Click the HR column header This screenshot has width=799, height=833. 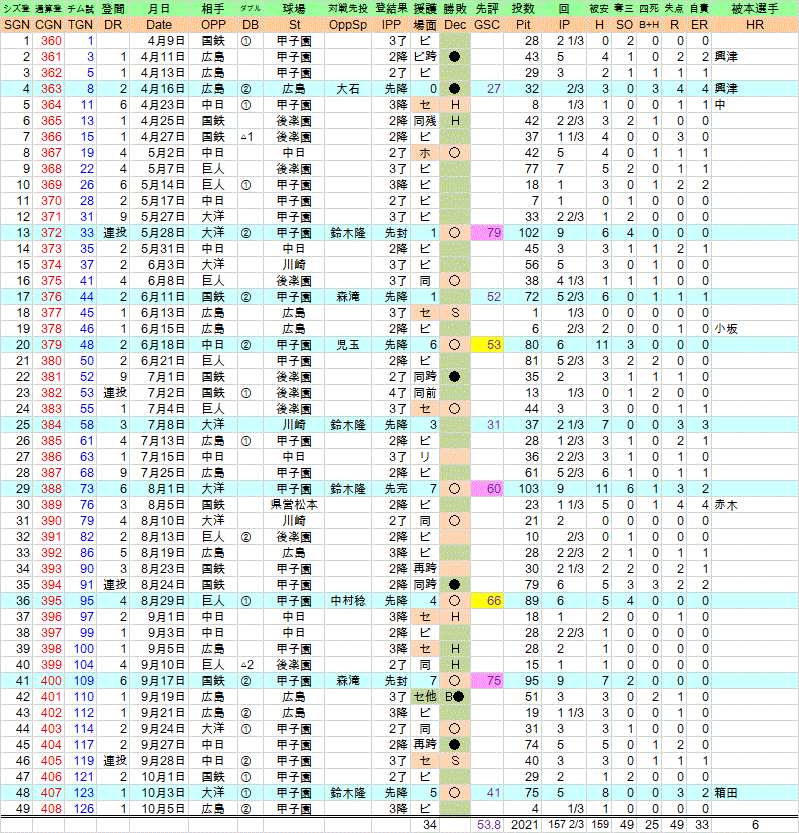click(755, 25)
